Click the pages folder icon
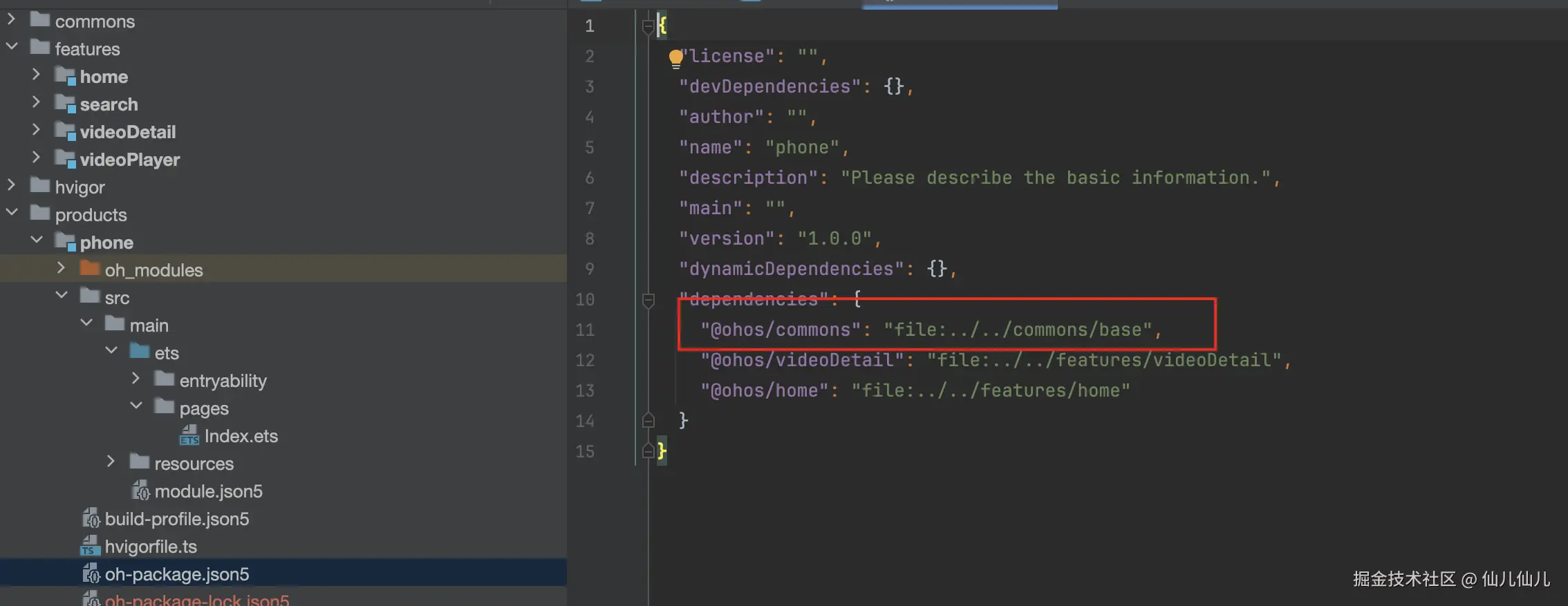This screenshot has width=1568, height=606. (x=165, y=407)
